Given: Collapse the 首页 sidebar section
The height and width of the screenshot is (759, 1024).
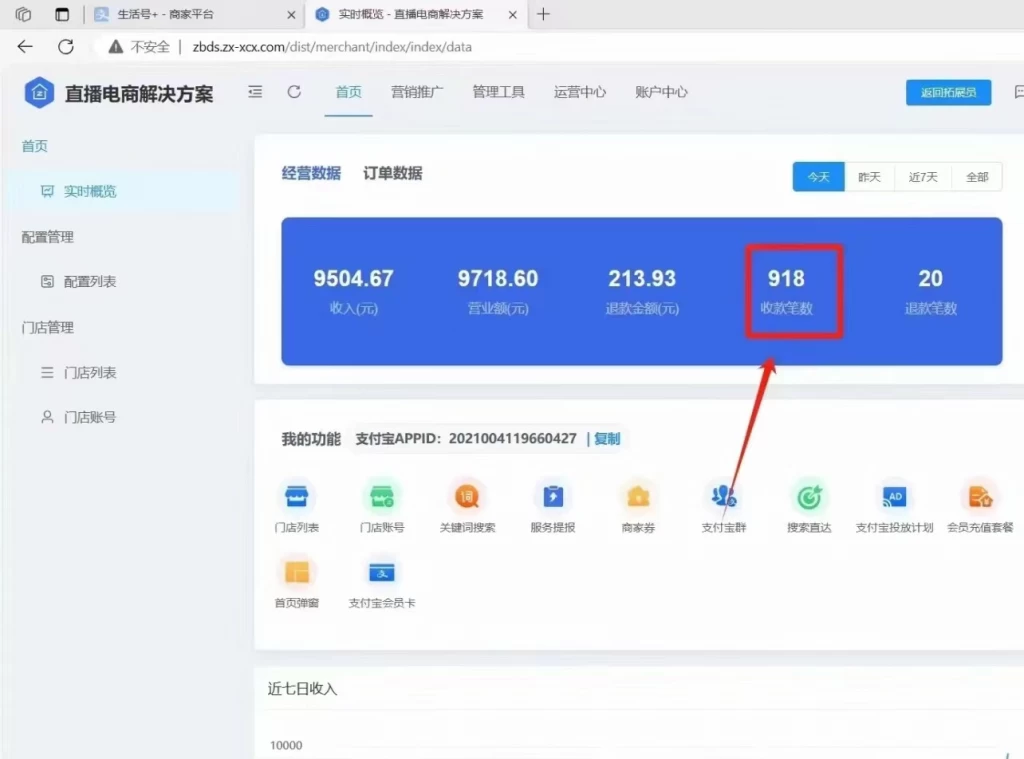Looking at the screenshot, I should pos(34,145).
